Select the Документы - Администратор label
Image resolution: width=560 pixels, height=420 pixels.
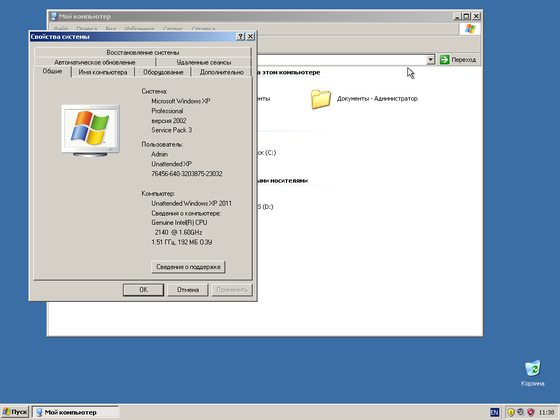click(377, 99)
